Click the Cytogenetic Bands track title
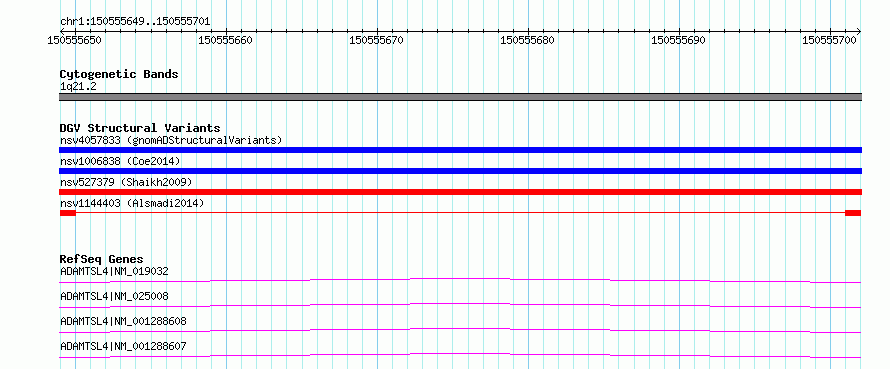Viewport: 890px width, 369px height. click(119, 74)
